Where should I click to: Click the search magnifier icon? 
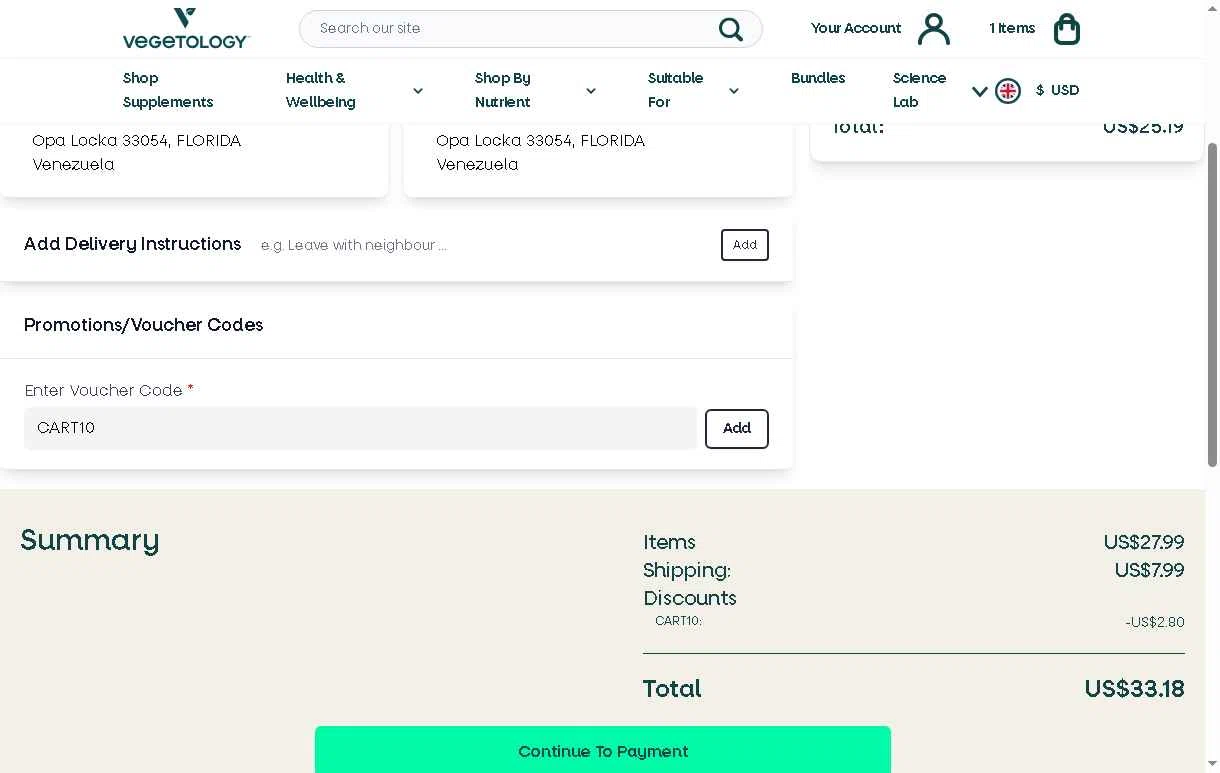coord(731,29)
